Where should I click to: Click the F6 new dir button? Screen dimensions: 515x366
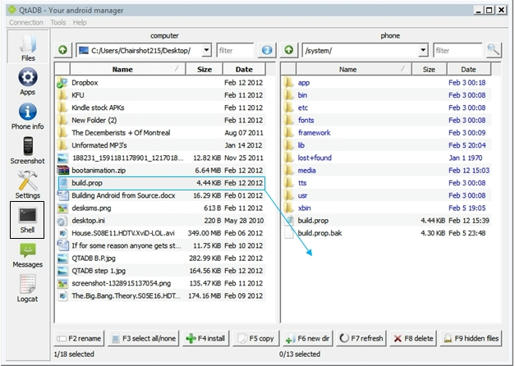307,338
